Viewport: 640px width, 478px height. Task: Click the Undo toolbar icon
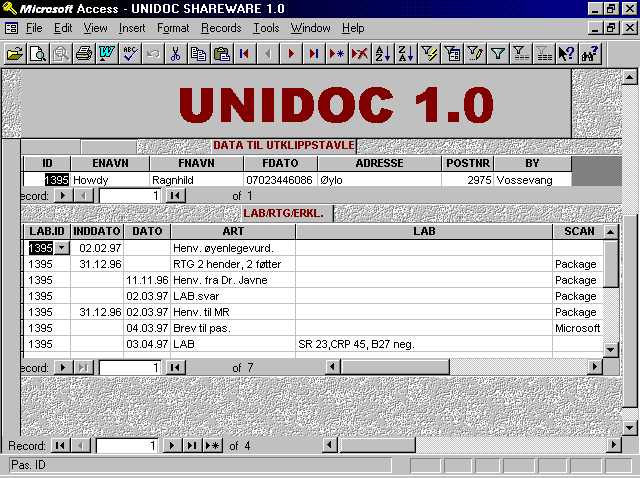tap(153, 54)
